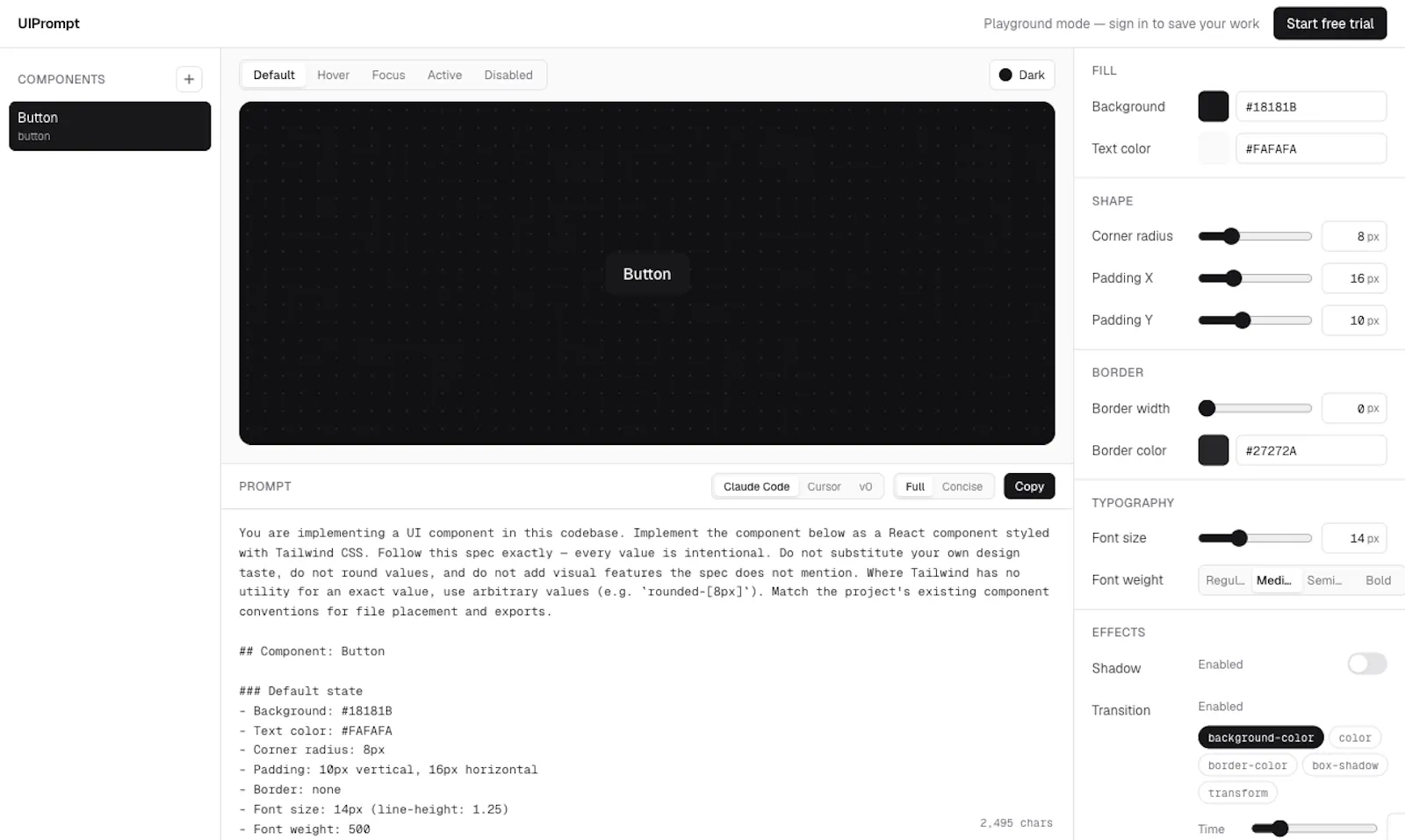The height and width of the screenshot is (840, 1405).
Task: Enable the Shadow toggle switch
Action: (x=1367, y=664)
